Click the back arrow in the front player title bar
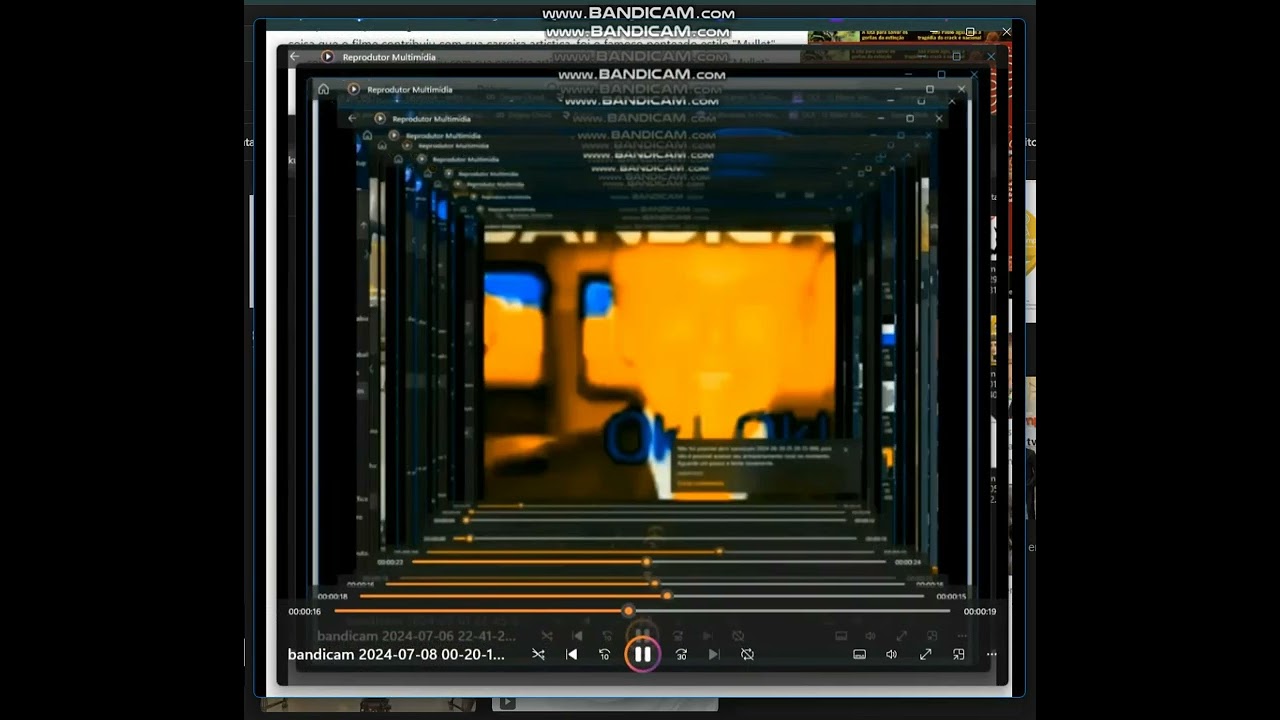 294,57
